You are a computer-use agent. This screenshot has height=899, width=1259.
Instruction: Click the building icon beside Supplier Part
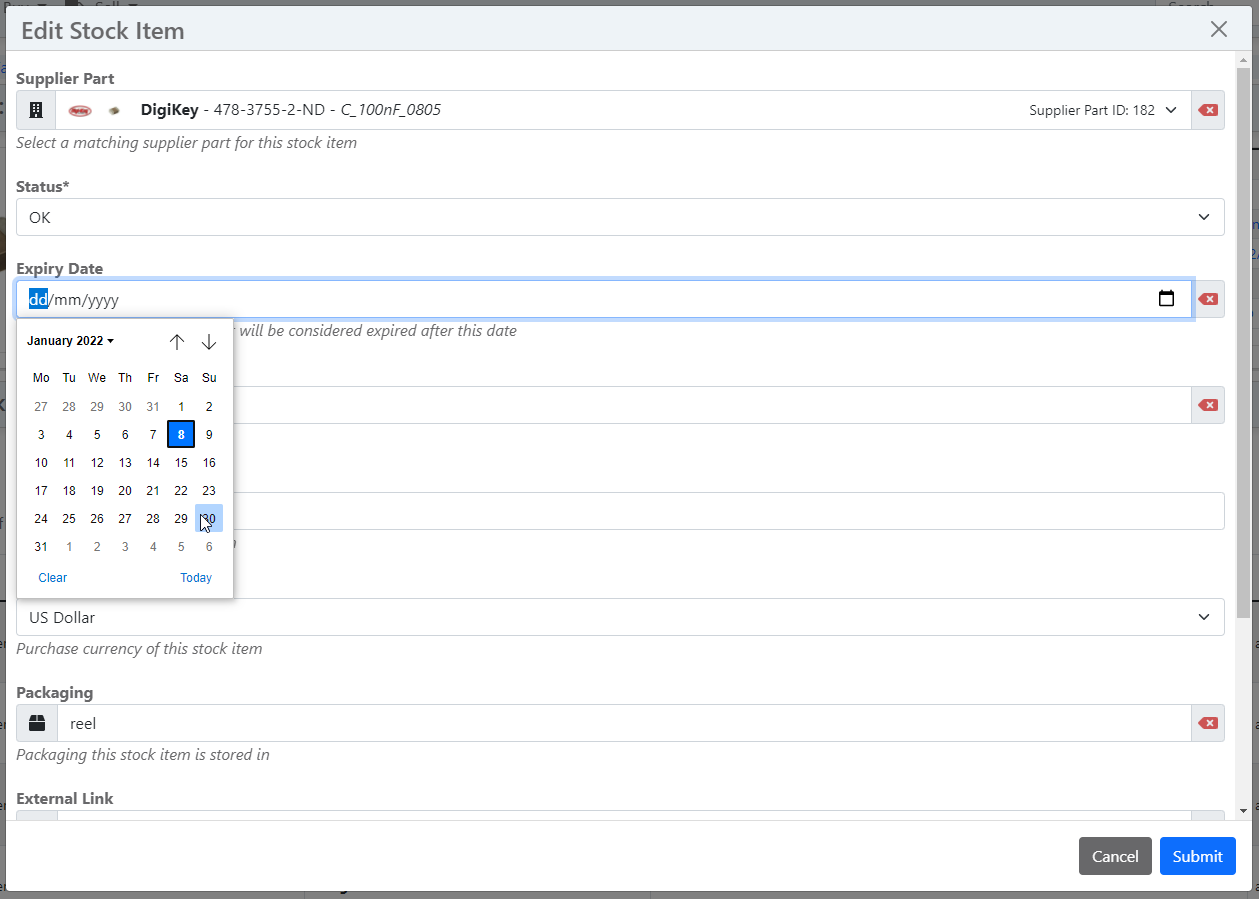[x=36, y=110]
